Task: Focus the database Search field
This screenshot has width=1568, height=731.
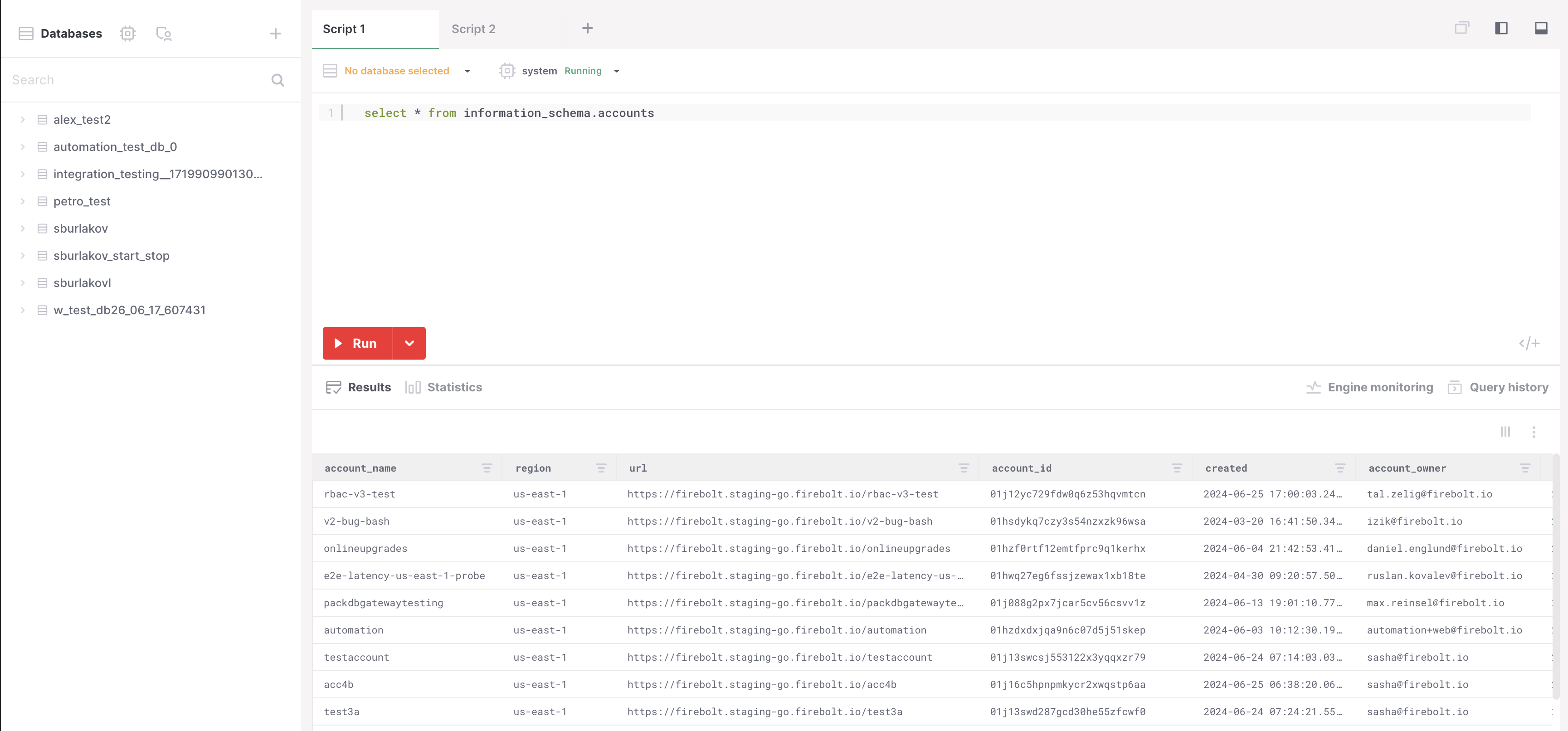Action: click(137, 80)
